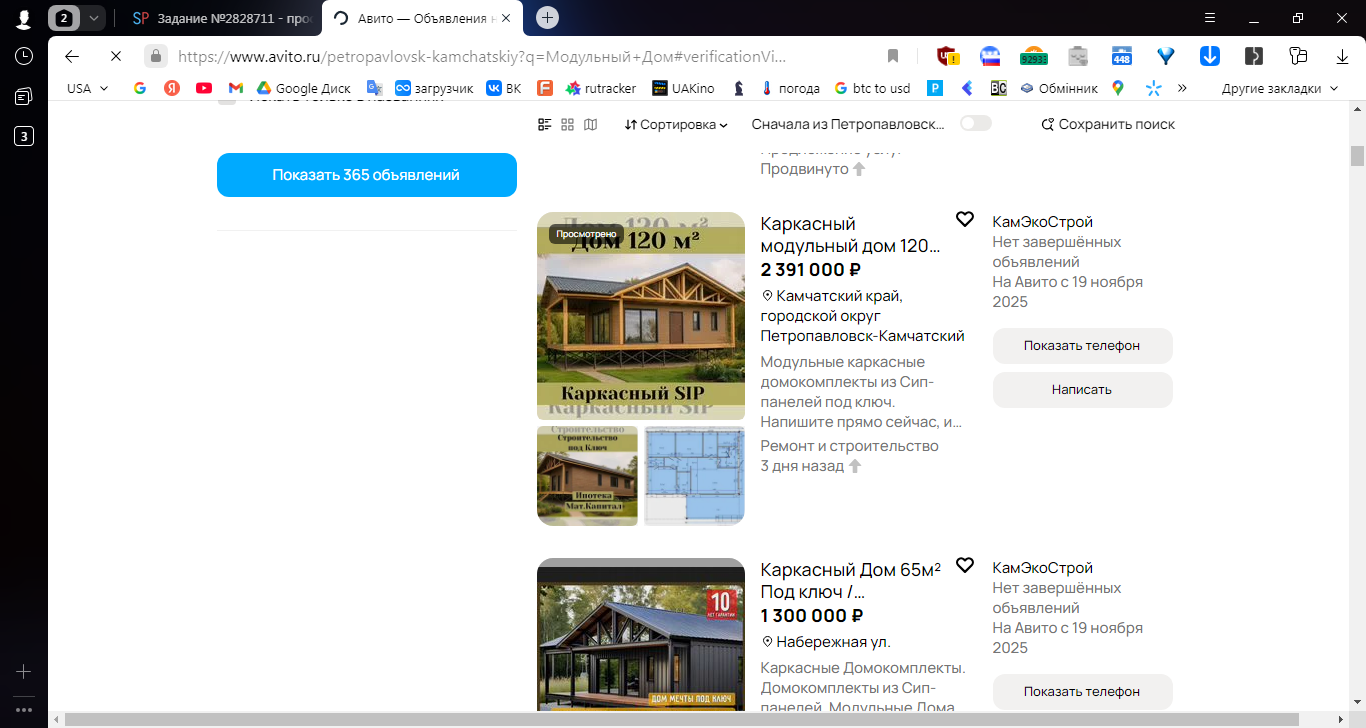Open the blue P bookmark icon
The height and width of the screenshot is (728, 1366).
(x=935, y=88)
